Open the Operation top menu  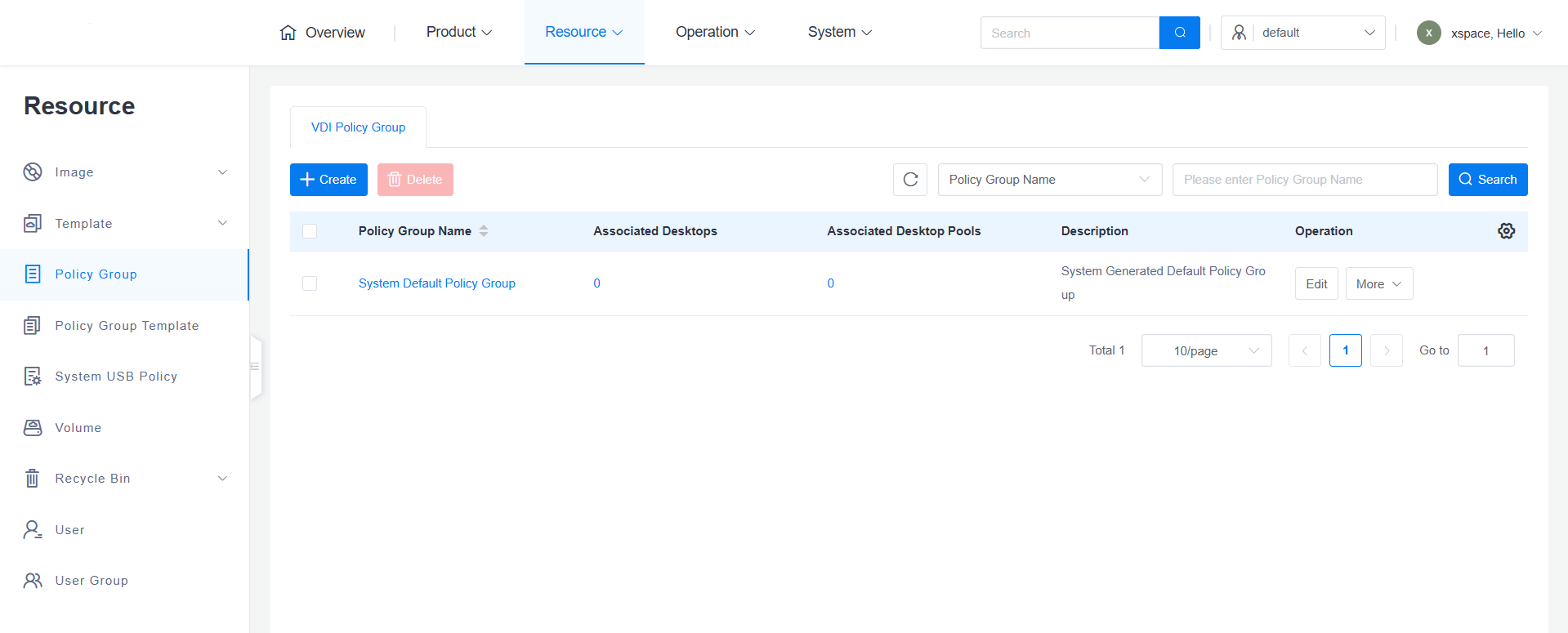click(x=714, y=33)
